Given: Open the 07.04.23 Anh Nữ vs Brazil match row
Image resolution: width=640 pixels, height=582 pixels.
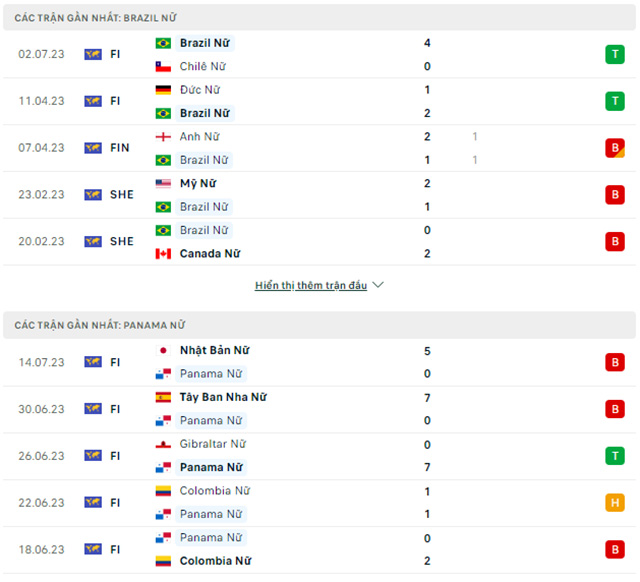Looking at the screenshot, I should point(319,148).
